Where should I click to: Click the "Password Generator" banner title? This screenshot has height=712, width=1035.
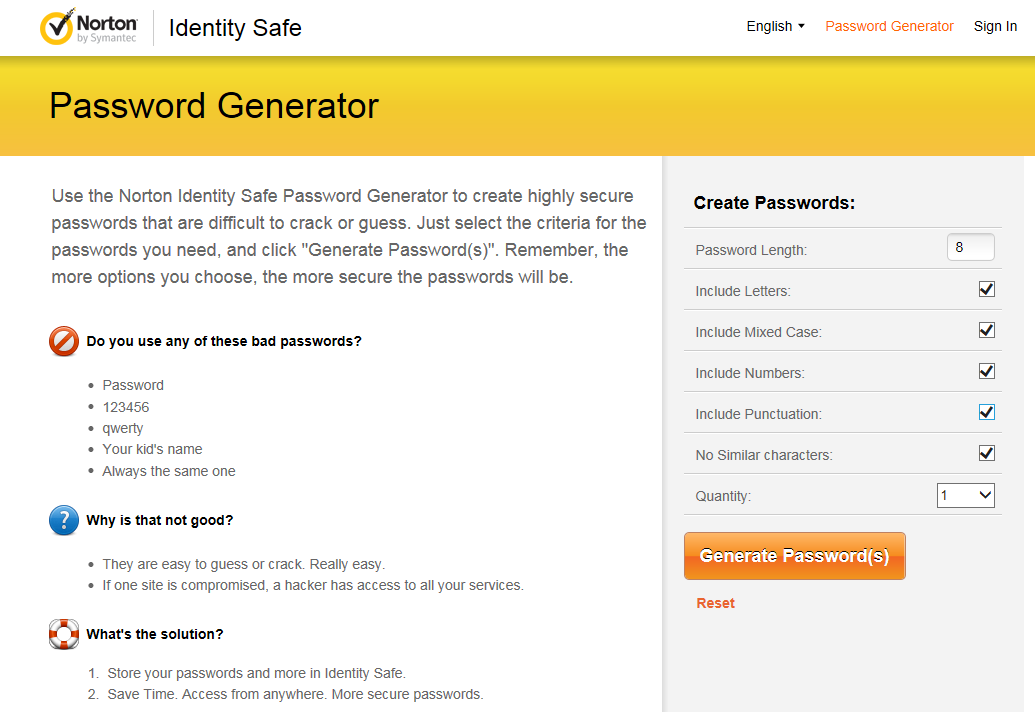coord(214,106)
